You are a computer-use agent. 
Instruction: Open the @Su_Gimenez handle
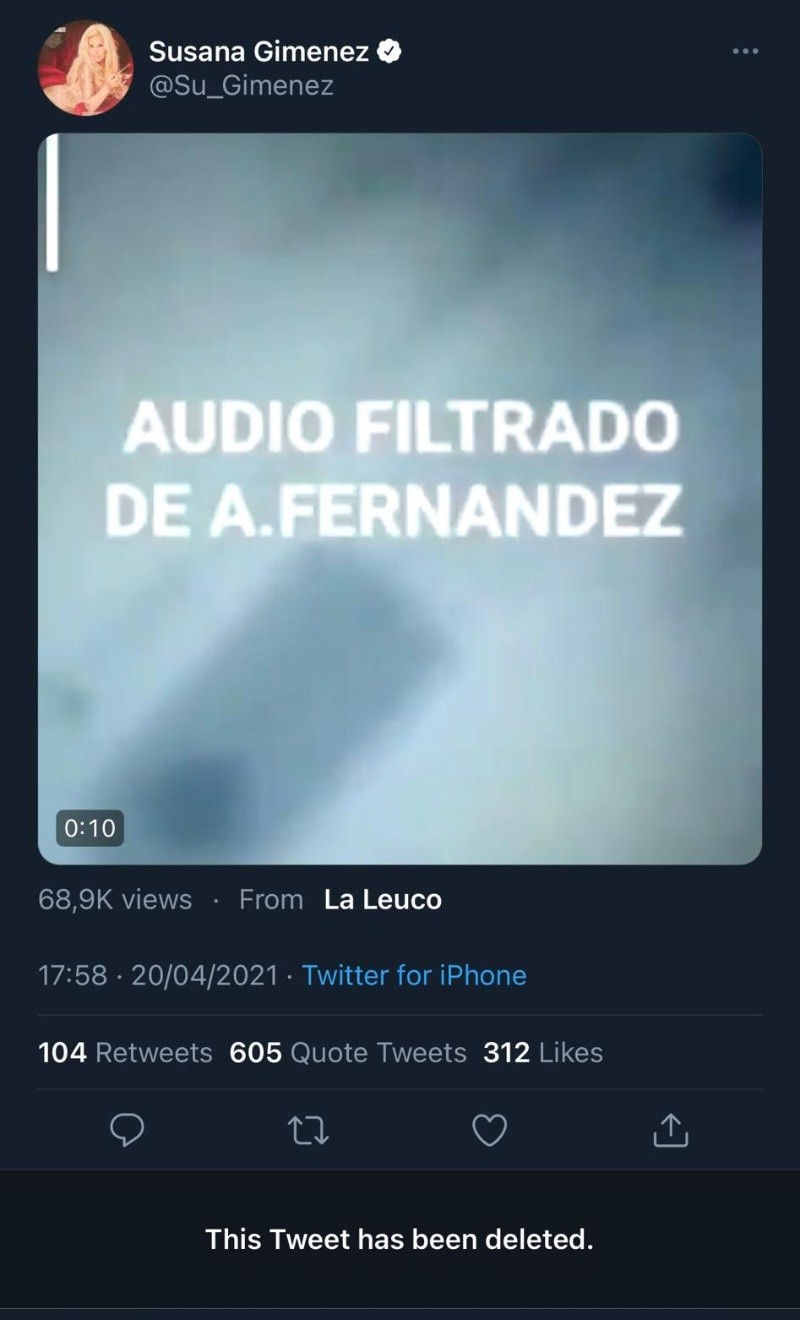(x=241, y=87)
